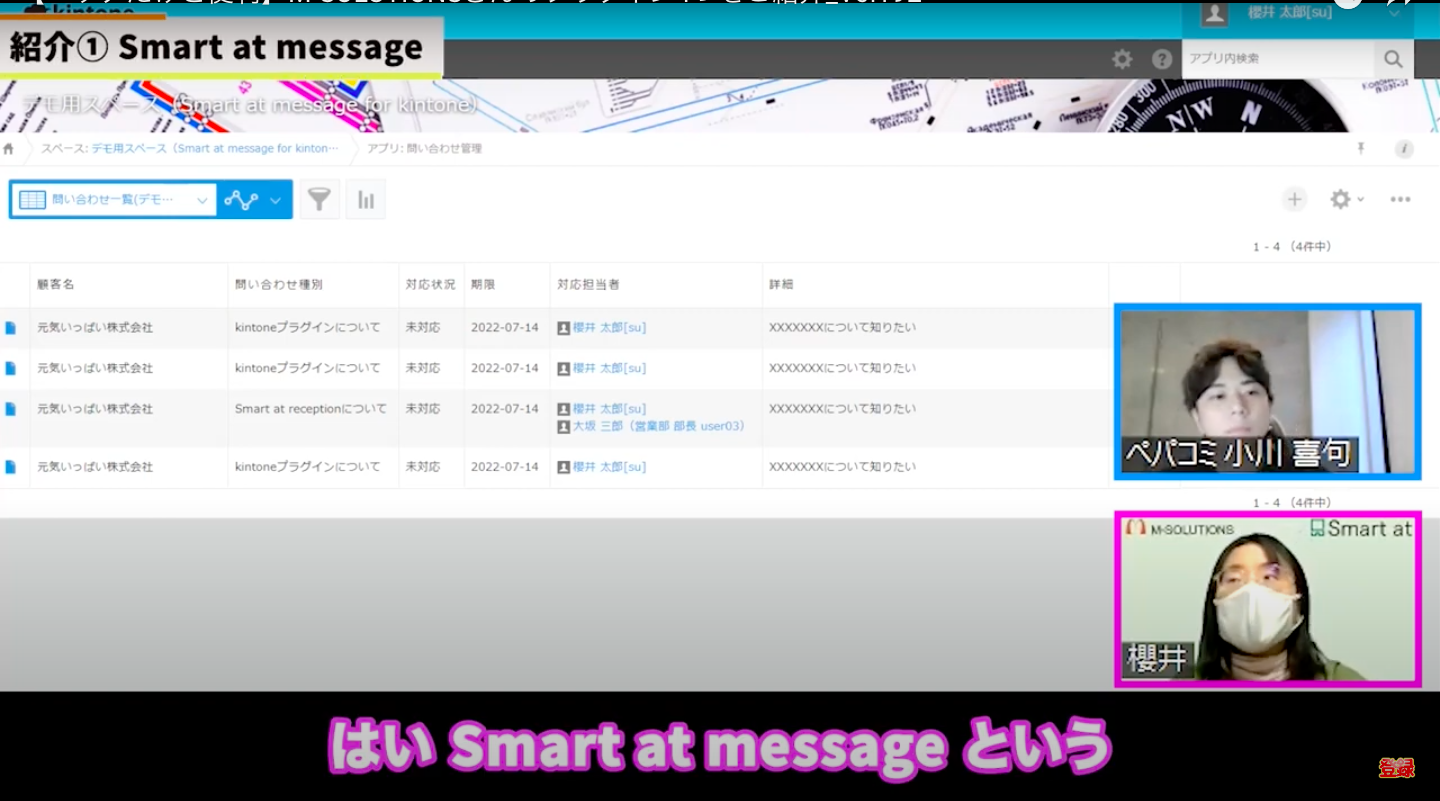
Task: Click the アプリ内検索 search field
Action: click(x=1277, y=60)
